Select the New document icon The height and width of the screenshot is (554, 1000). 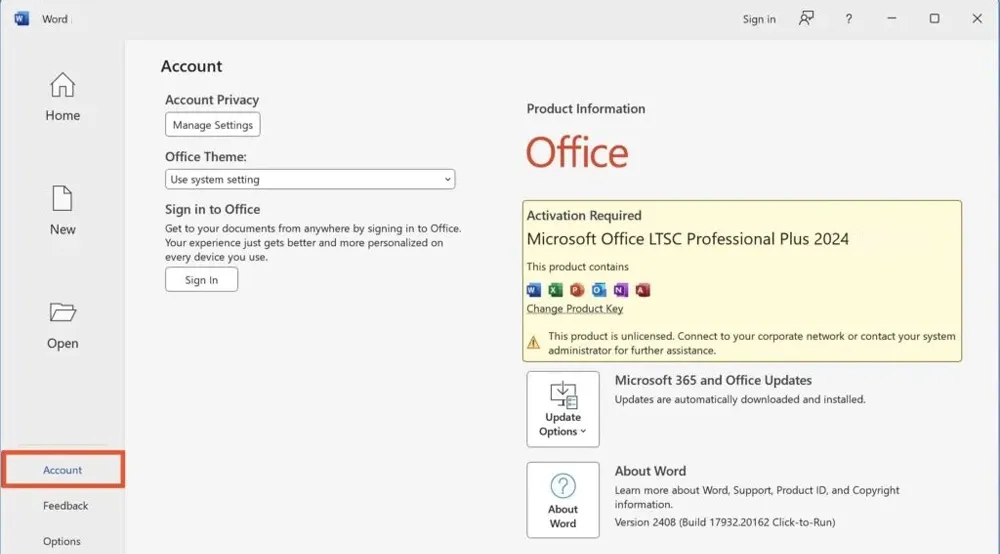pos(62,198)
